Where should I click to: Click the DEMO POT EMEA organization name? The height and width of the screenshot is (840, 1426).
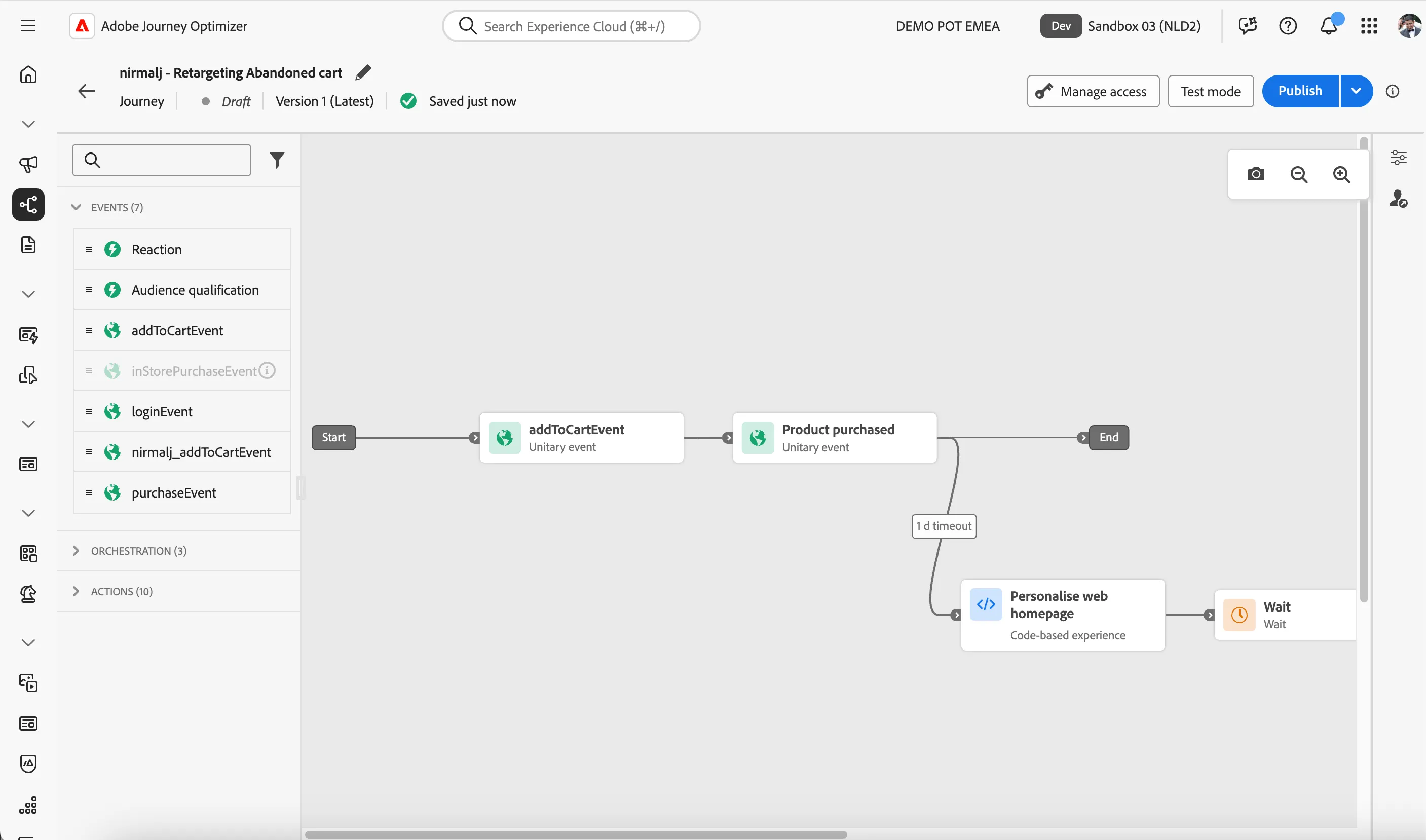click(947, 26)
